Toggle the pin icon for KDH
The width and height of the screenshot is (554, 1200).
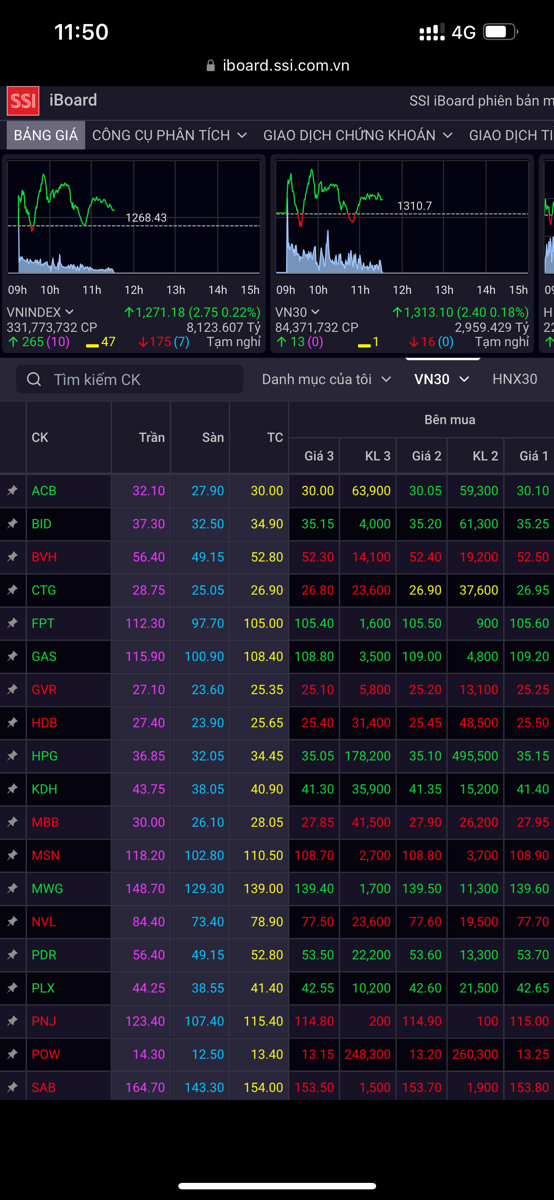(x=13, y=789)
